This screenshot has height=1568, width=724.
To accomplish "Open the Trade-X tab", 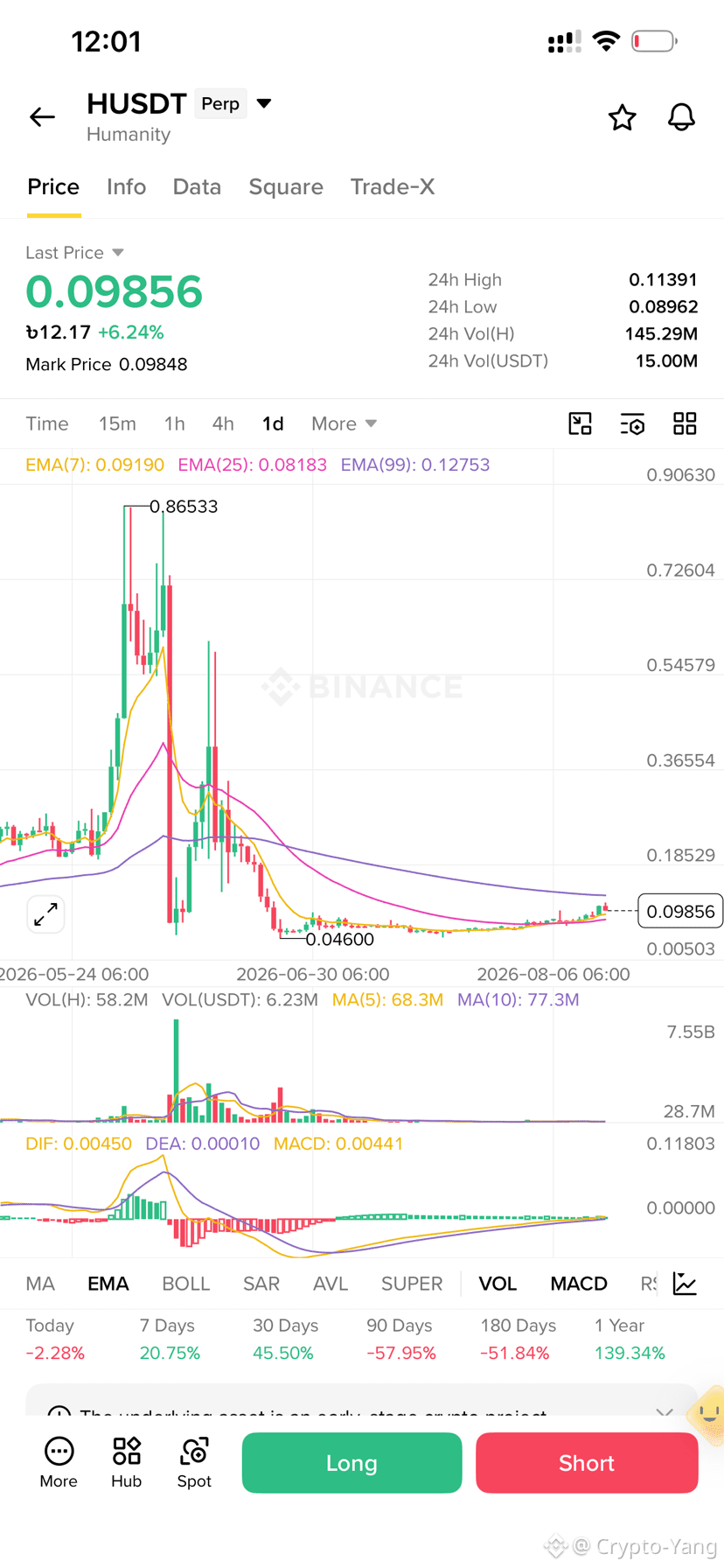I will [393, 186].
